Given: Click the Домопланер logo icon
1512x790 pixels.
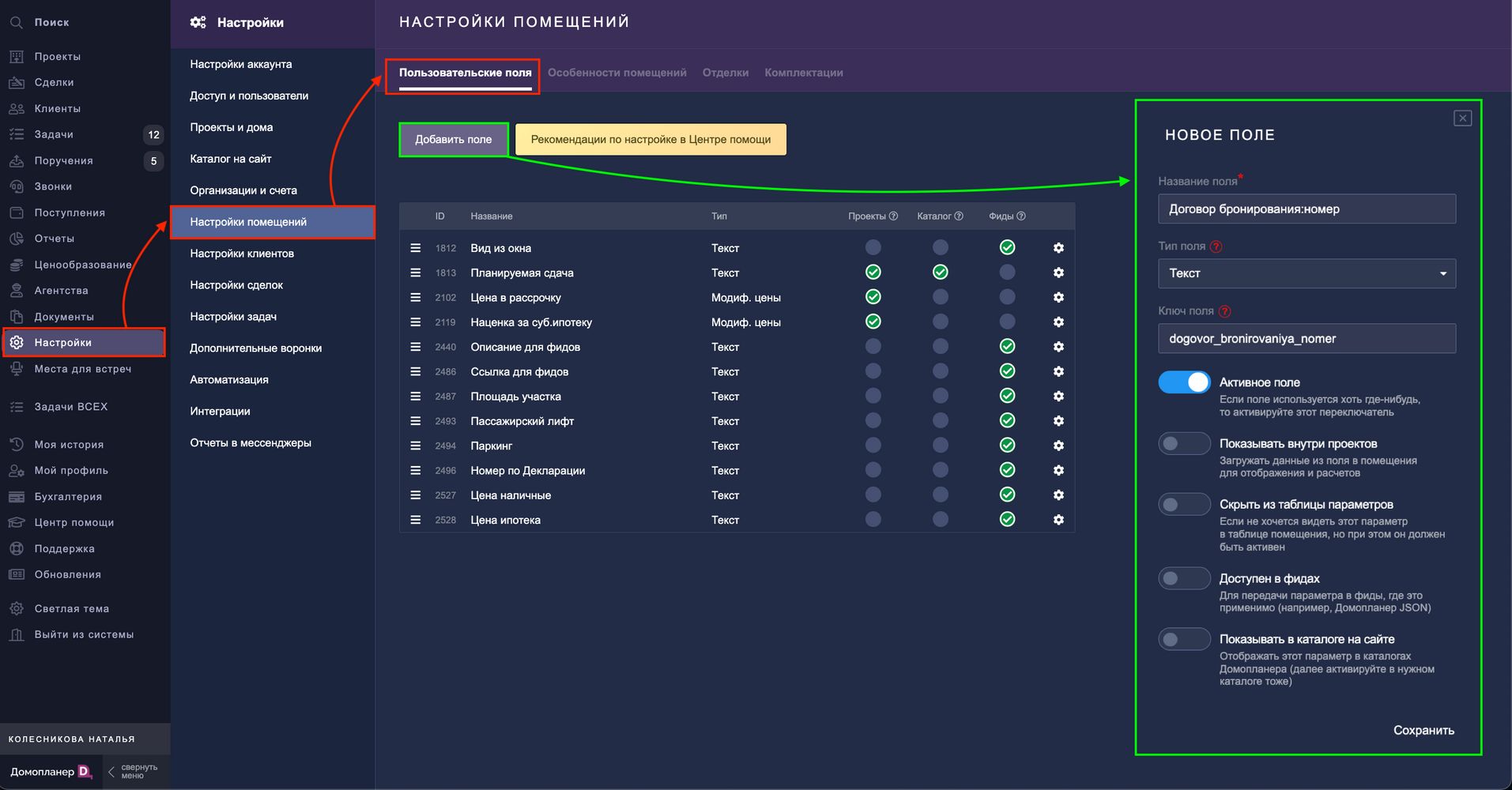Looking at the screenshot, I should 85,772.
